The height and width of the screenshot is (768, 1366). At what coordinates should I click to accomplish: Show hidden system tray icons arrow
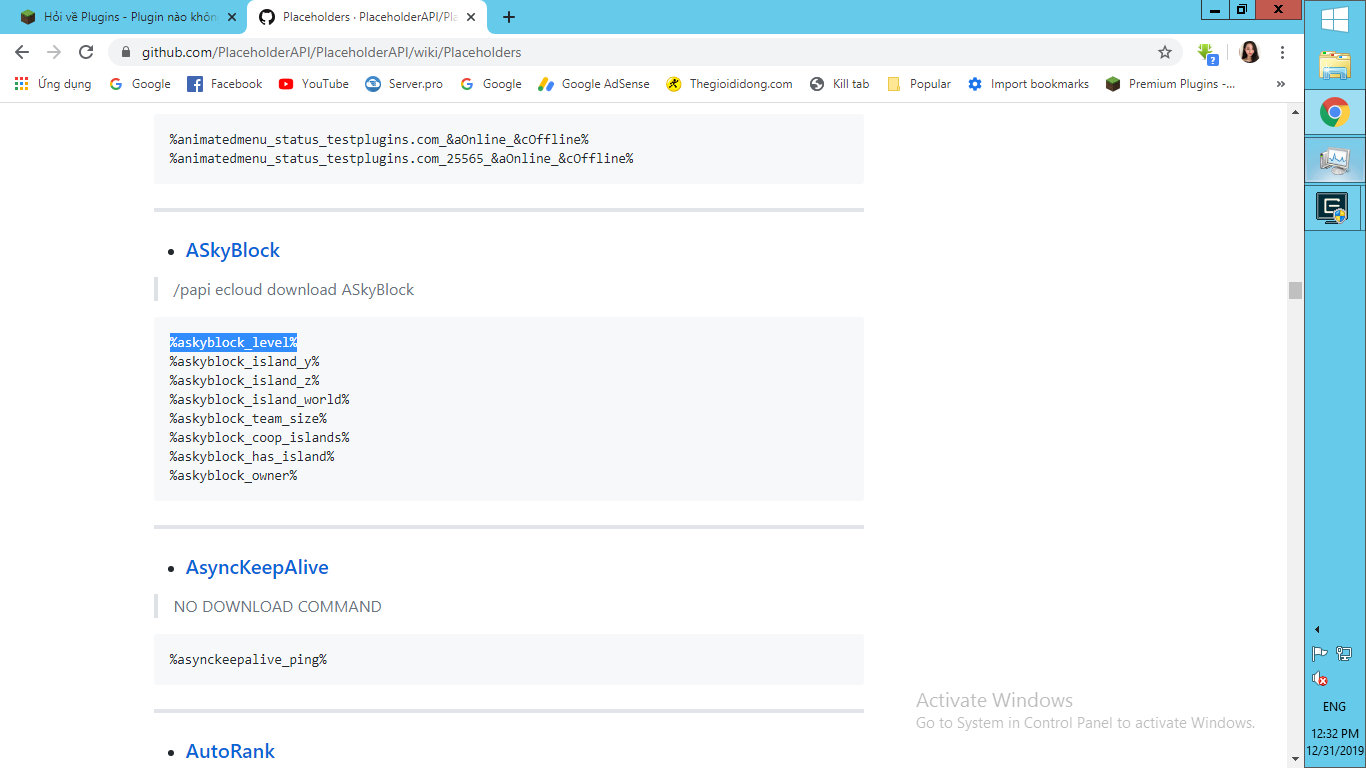pos(1317,629)
